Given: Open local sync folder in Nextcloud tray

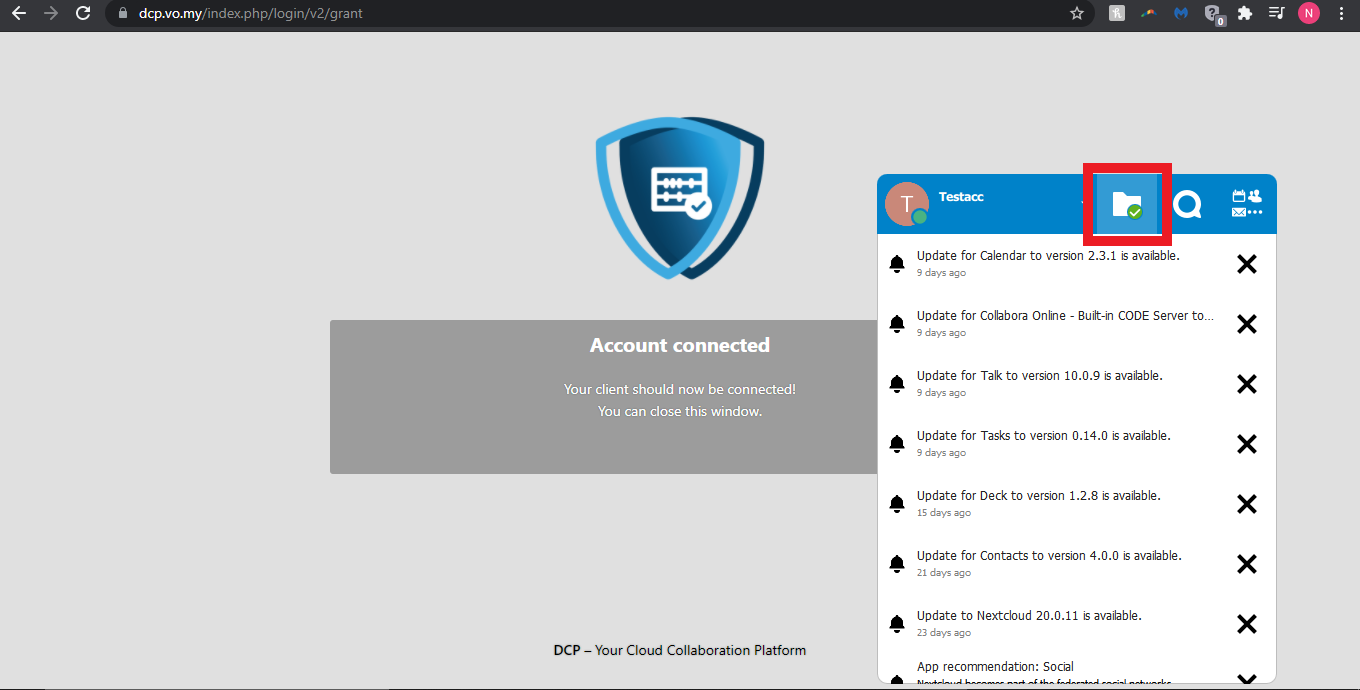Looking at the screenshot, I should point(1127,205).
